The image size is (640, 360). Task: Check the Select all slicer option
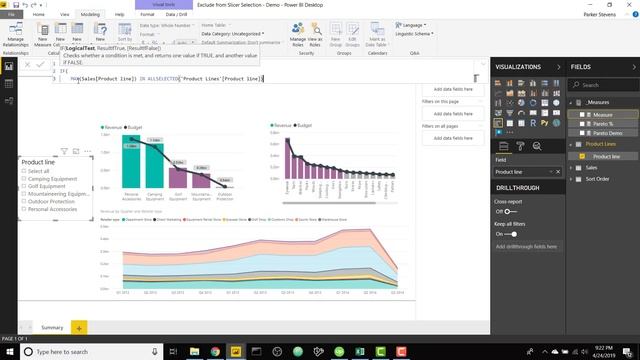24,171
